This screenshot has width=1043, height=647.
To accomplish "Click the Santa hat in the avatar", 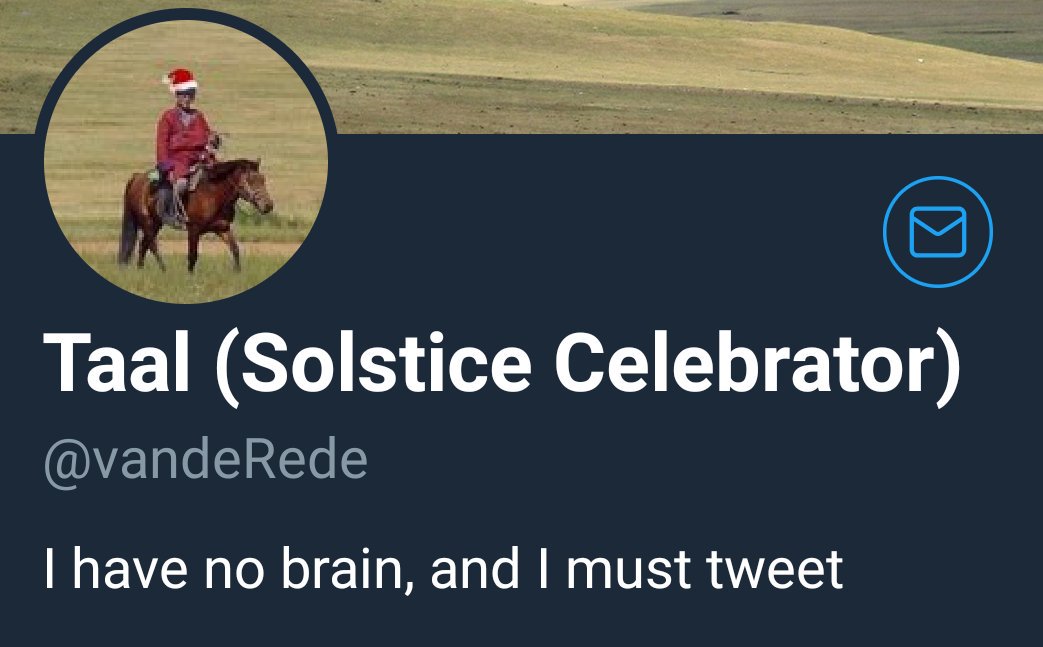I will (180, 80).
